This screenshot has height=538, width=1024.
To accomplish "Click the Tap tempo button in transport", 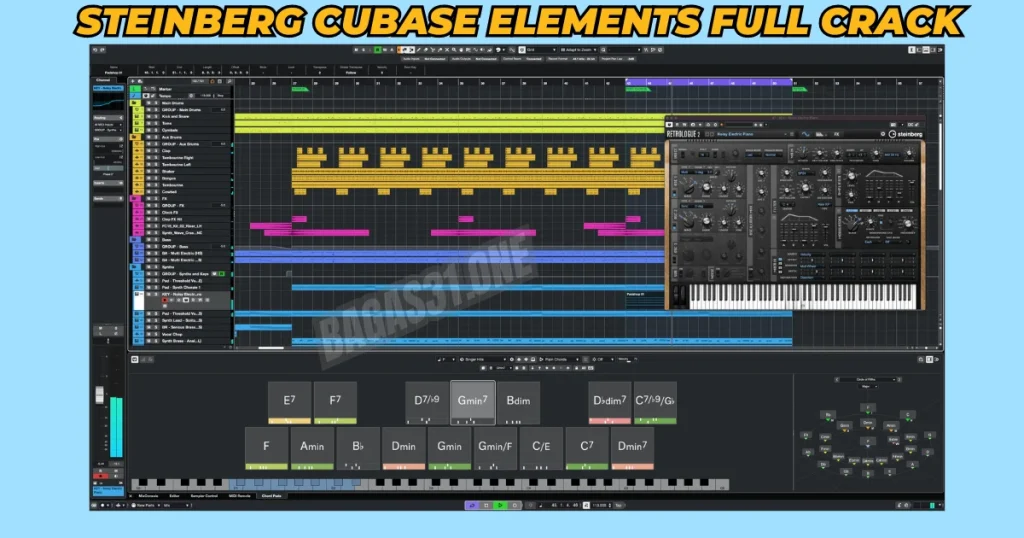I will (x=618, y=505).
